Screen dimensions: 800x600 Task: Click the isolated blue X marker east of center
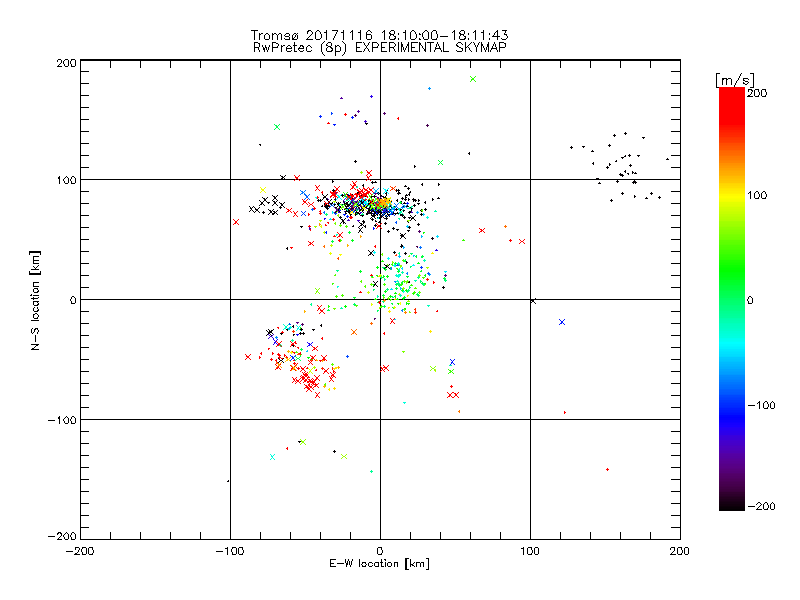click(562, 322)
